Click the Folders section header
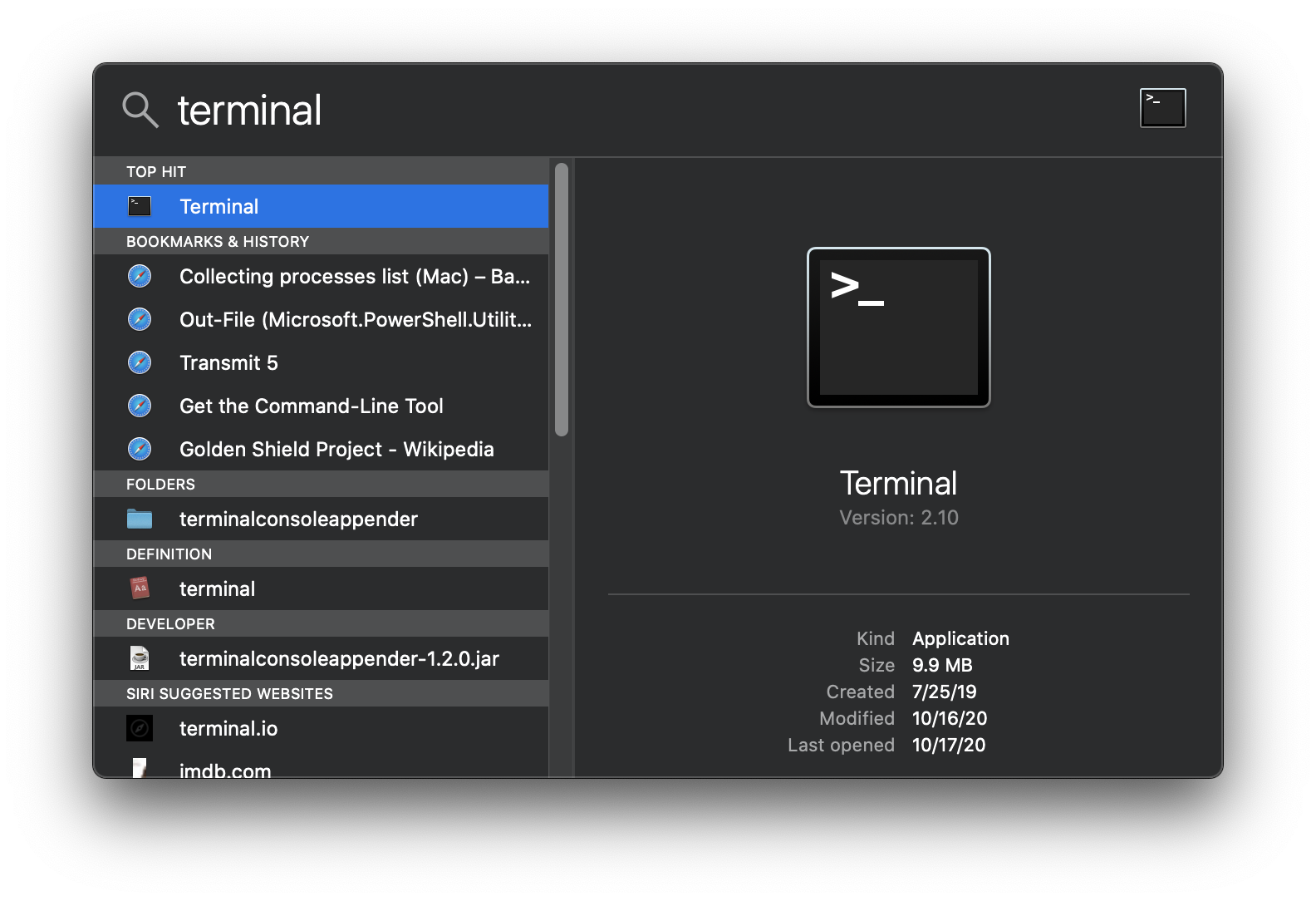 point(321,484)
